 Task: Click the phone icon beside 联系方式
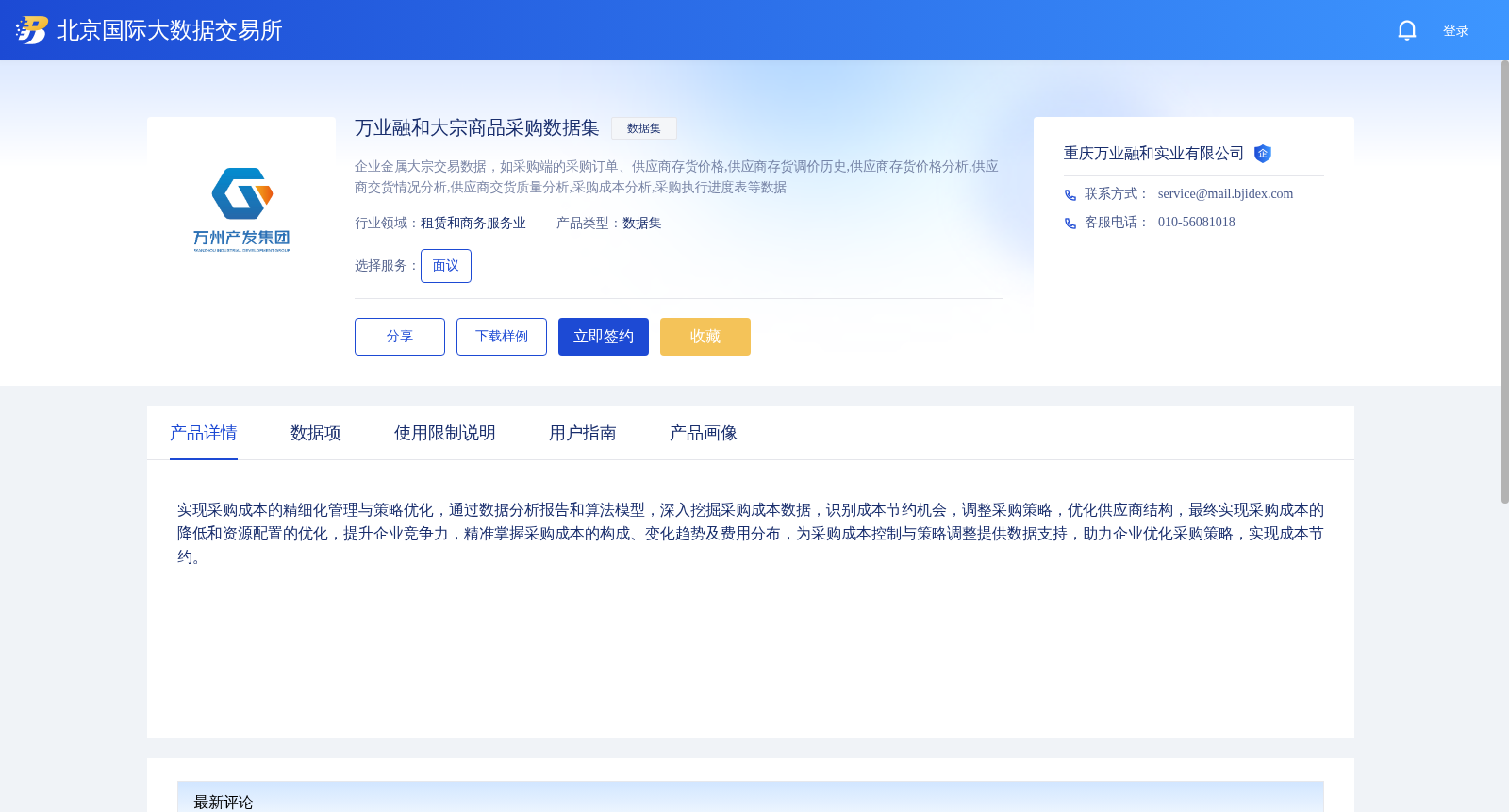(1070, 195)
